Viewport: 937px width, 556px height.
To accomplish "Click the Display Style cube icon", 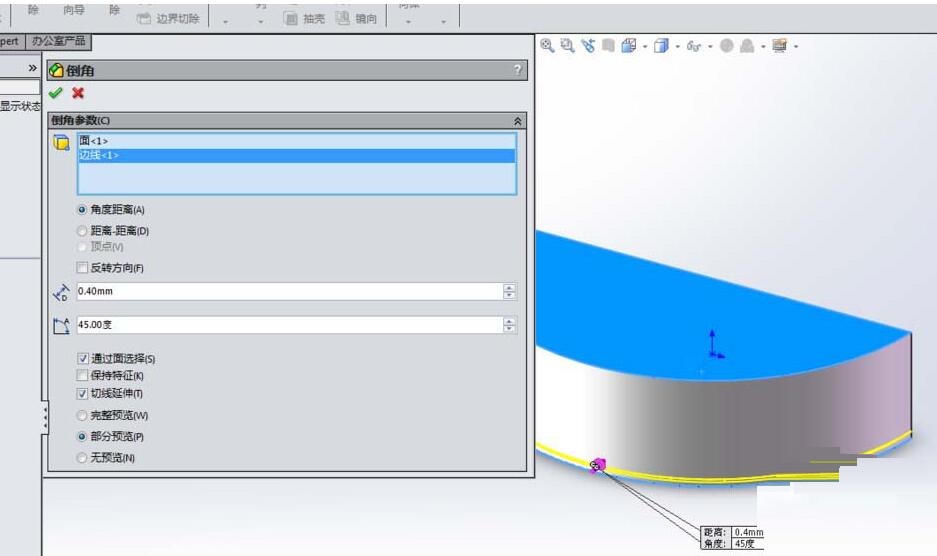I will [x=661, y=45].
